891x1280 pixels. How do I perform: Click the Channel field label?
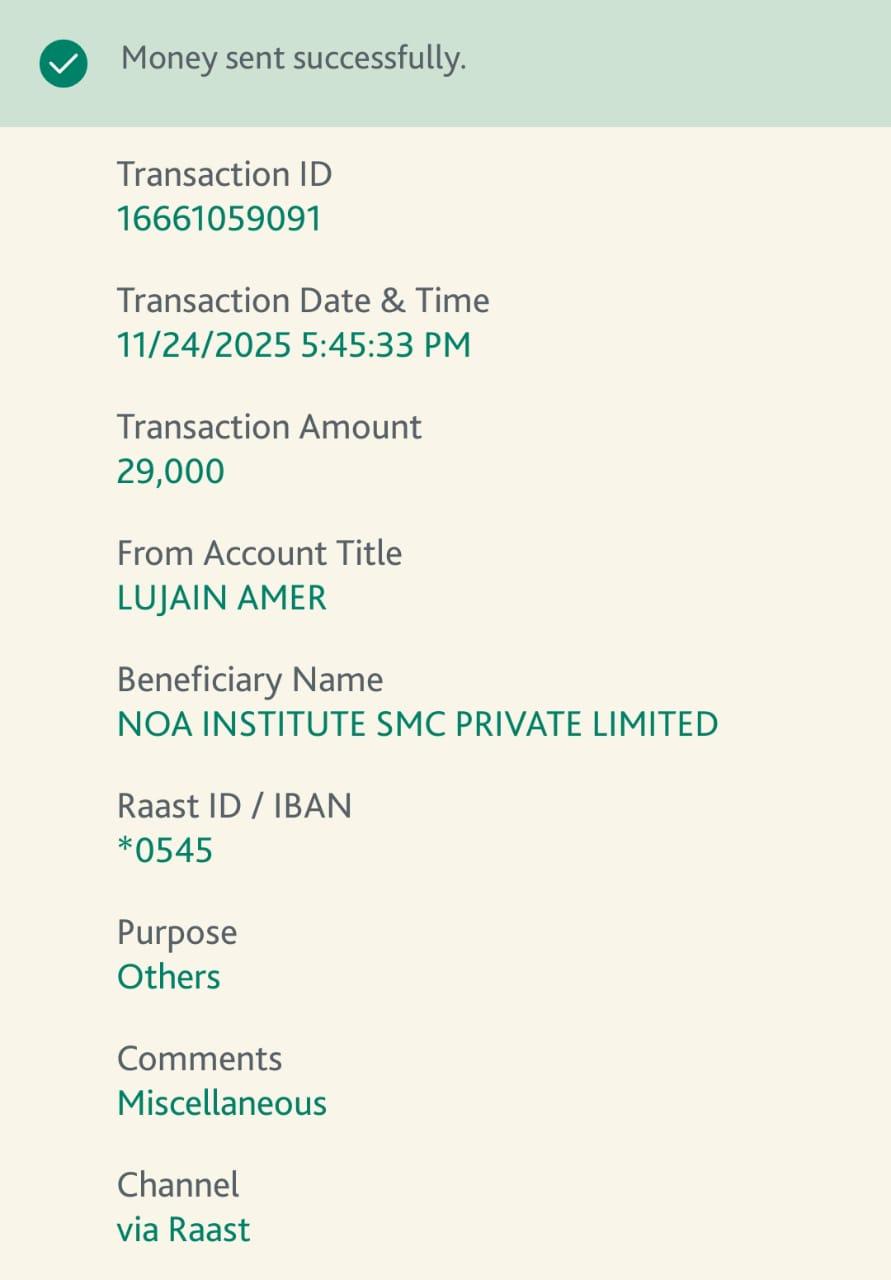(178, 1185)
